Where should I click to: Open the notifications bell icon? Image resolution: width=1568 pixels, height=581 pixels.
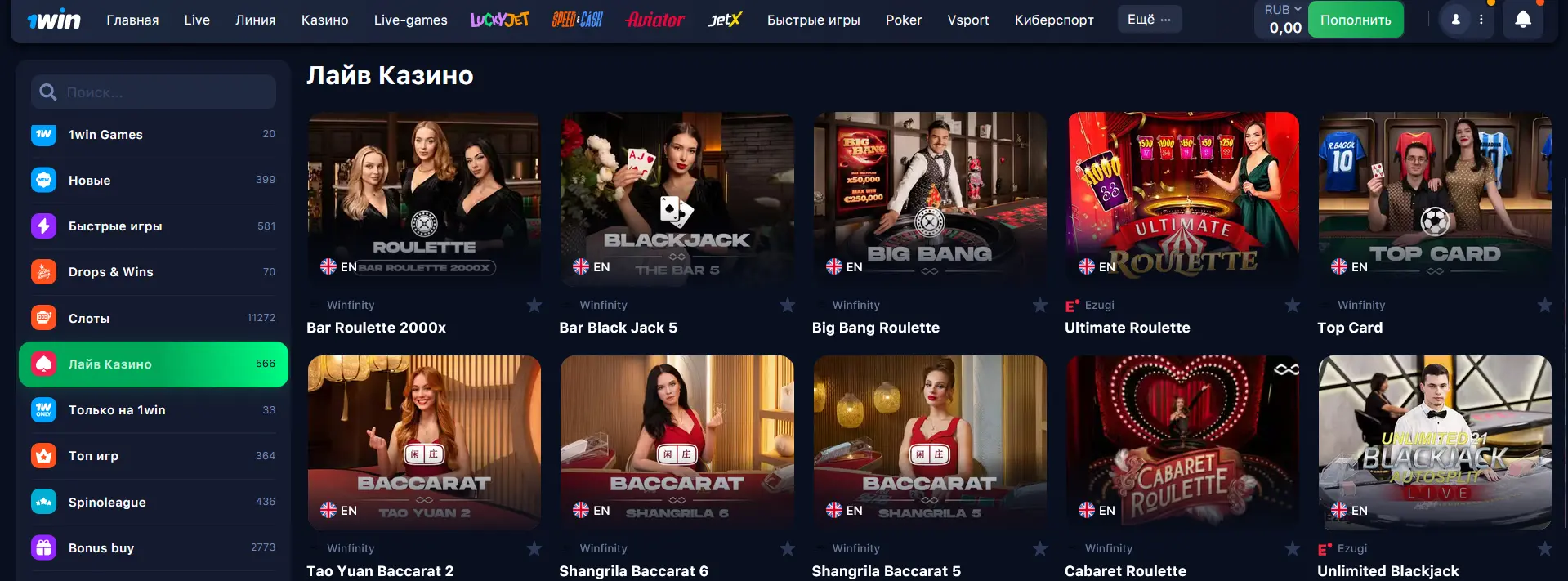coord(1523,19)
